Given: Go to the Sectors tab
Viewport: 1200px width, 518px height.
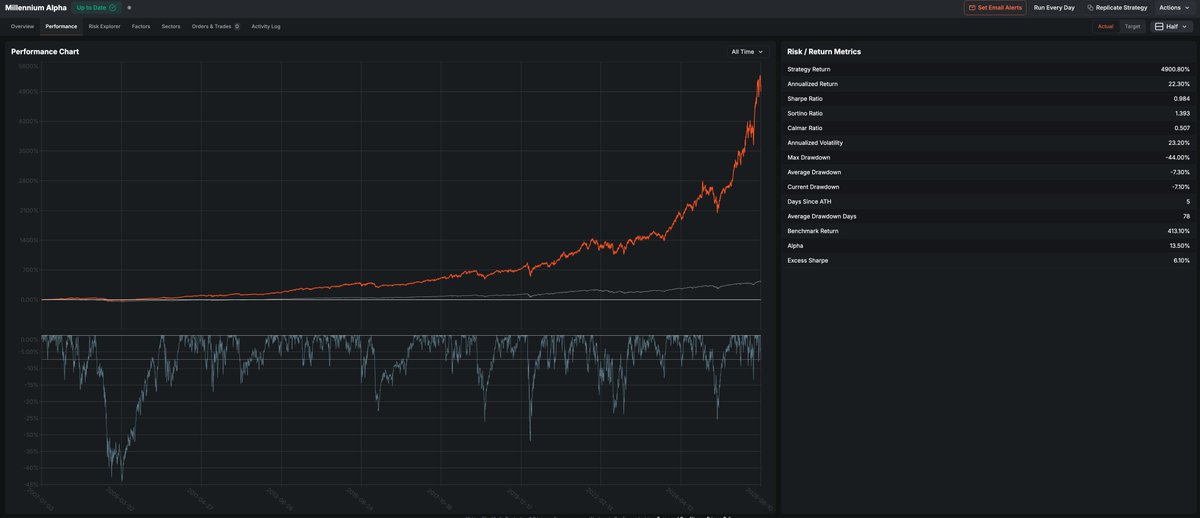Looking at the screenshot, I should tap(171, 26).
